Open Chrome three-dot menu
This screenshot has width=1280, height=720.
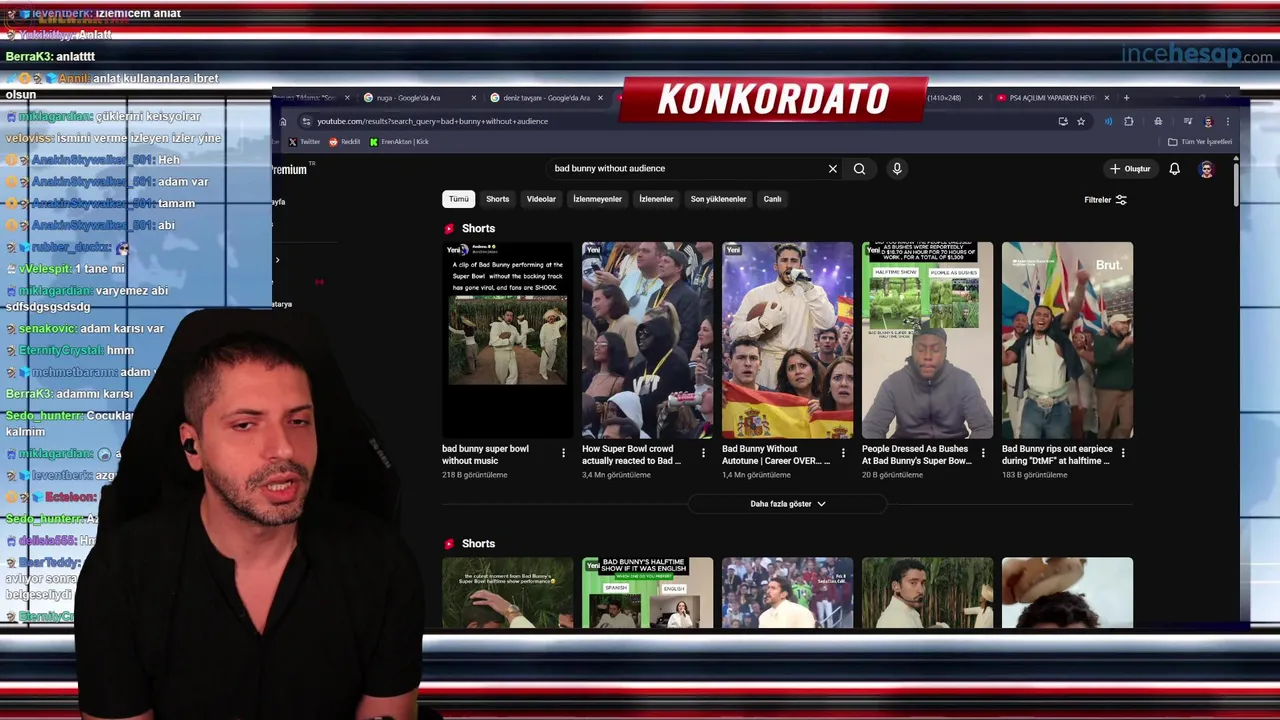1228,122
